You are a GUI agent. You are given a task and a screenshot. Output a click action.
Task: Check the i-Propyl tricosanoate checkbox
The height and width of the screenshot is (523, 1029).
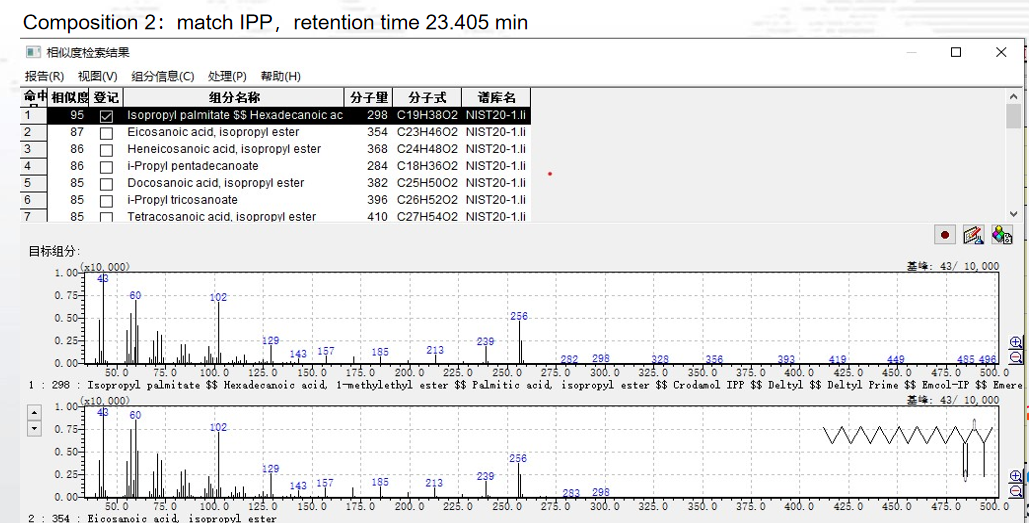point(106,201)
